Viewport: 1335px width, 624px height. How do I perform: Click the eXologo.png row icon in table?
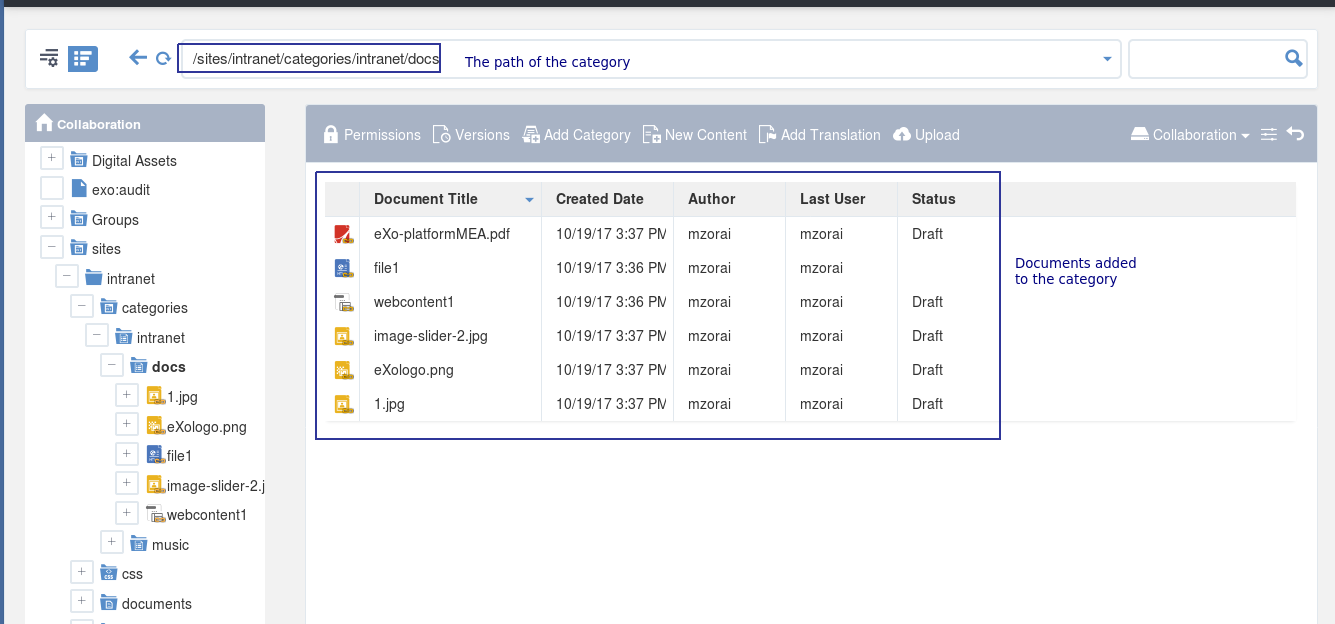[x=343, y=370]
